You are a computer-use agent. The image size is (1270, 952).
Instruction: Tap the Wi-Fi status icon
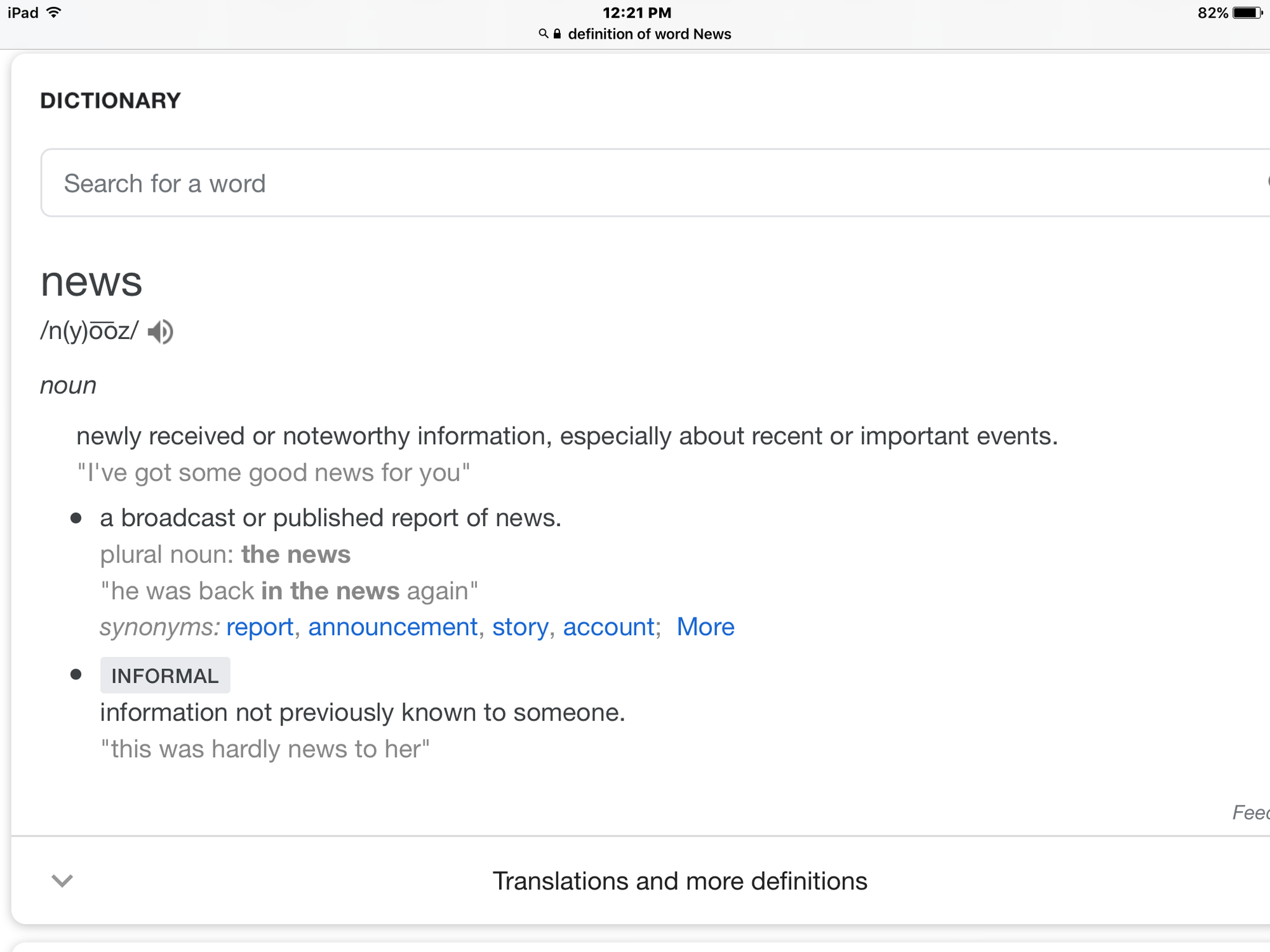(55, 13)
